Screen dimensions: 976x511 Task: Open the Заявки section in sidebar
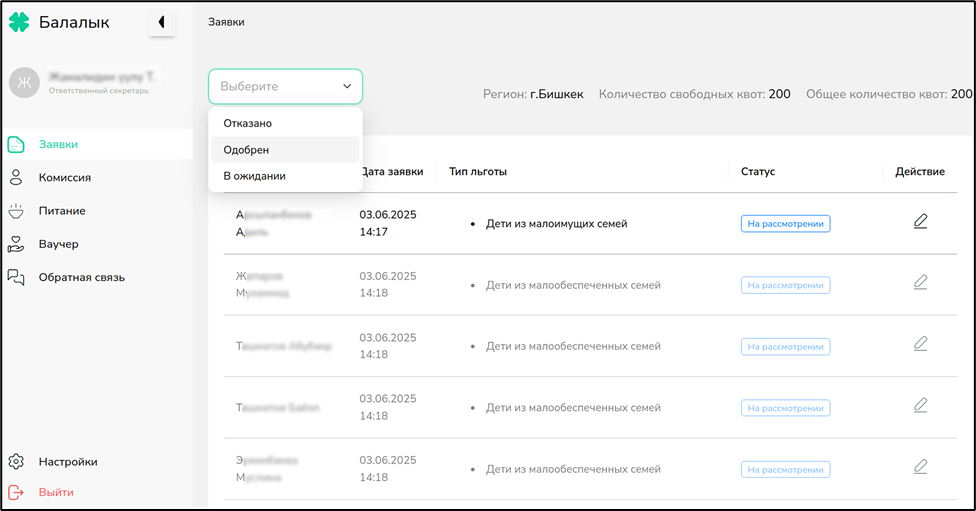click(97, 144)
